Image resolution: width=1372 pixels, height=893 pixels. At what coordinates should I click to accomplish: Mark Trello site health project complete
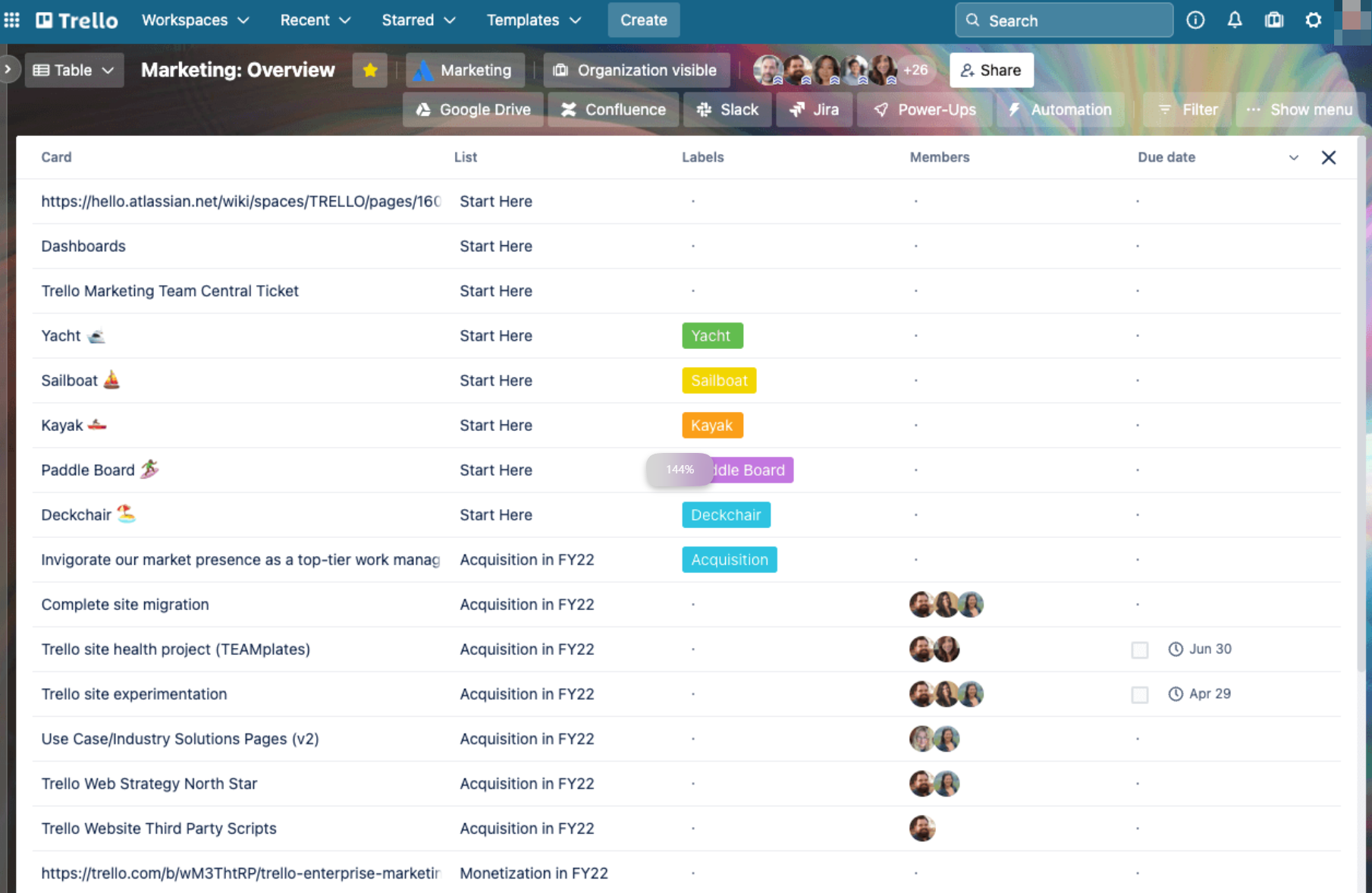point(1139,649)
